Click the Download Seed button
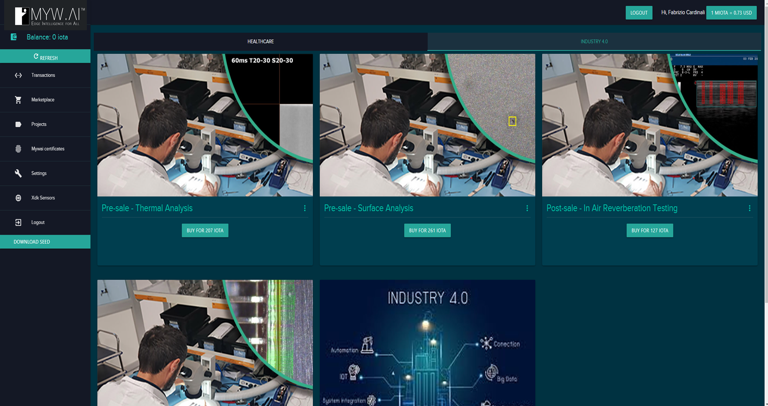The width and height of the screenshot is (768, 406). pos(45,242)
